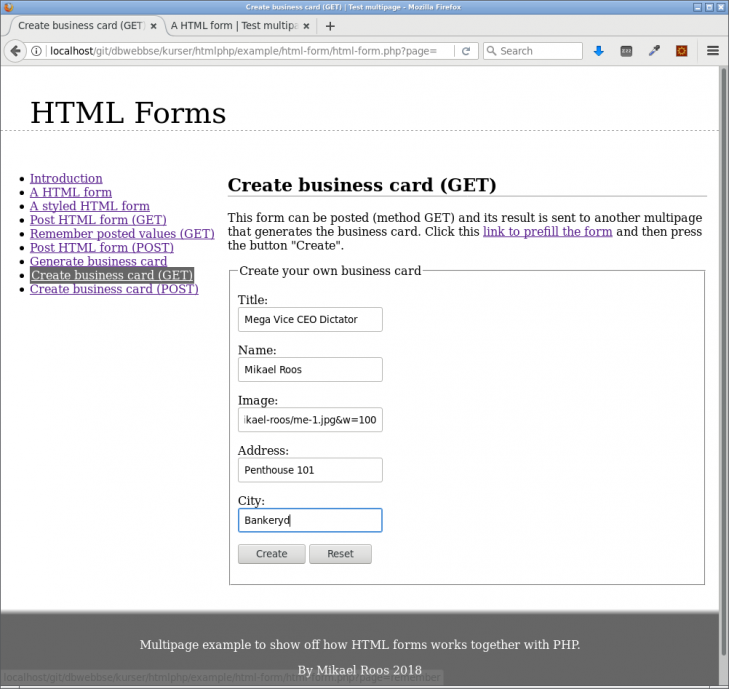Open the Introduction page link
Image resolution: width=729 pixels, height=689 pixels.
click(66, 179)
